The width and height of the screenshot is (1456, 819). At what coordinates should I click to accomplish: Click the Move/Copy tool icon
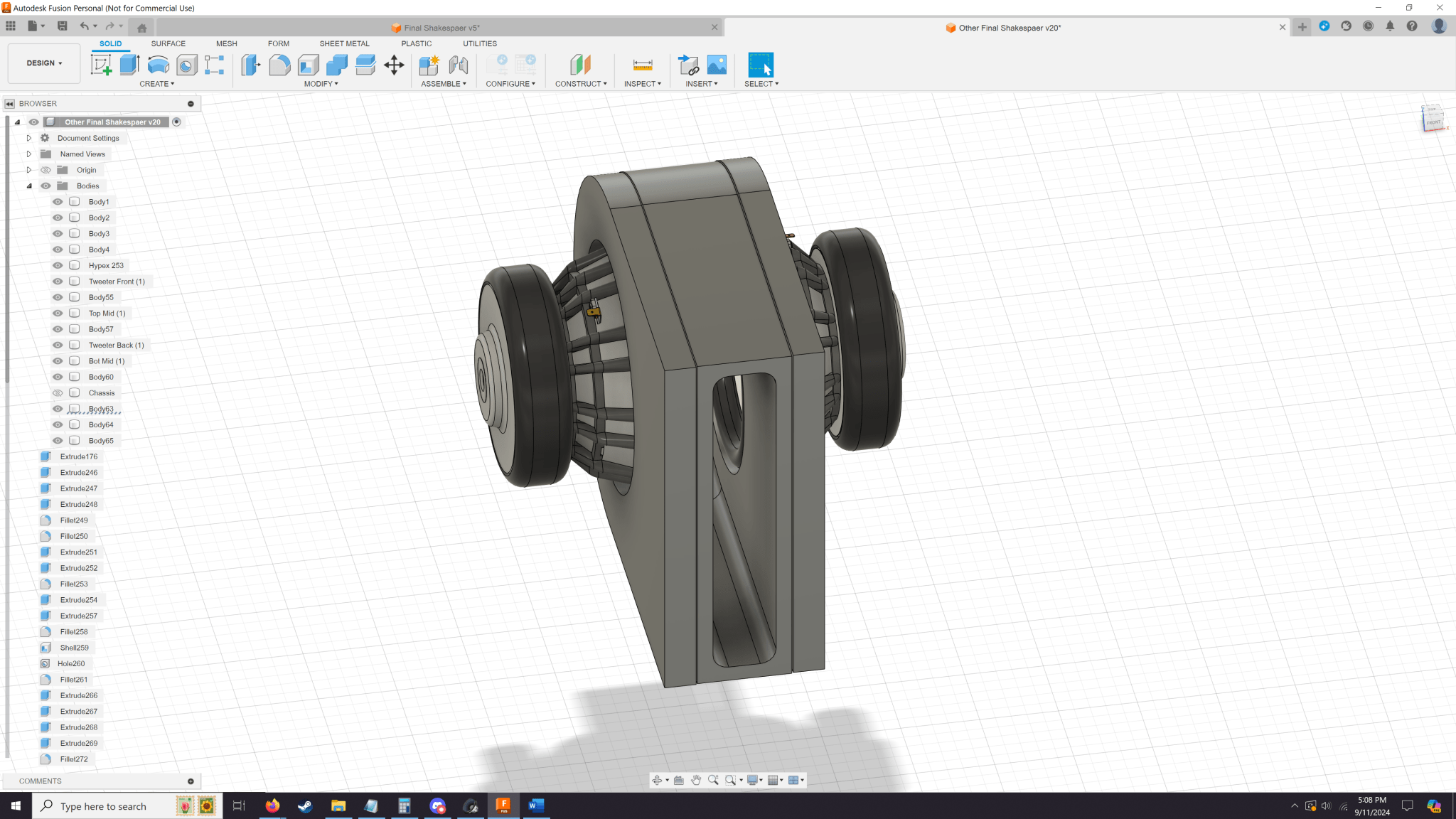coord(394,65)
